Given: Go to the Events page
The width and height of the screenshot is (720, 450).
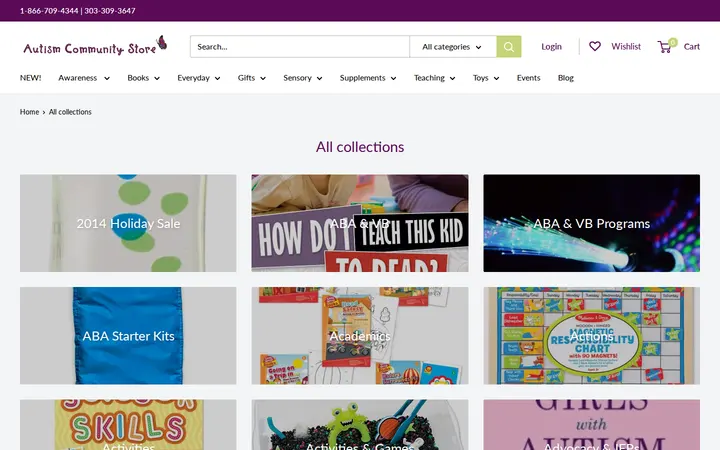Looking at the screenshot, I should [x=529, y=78].
